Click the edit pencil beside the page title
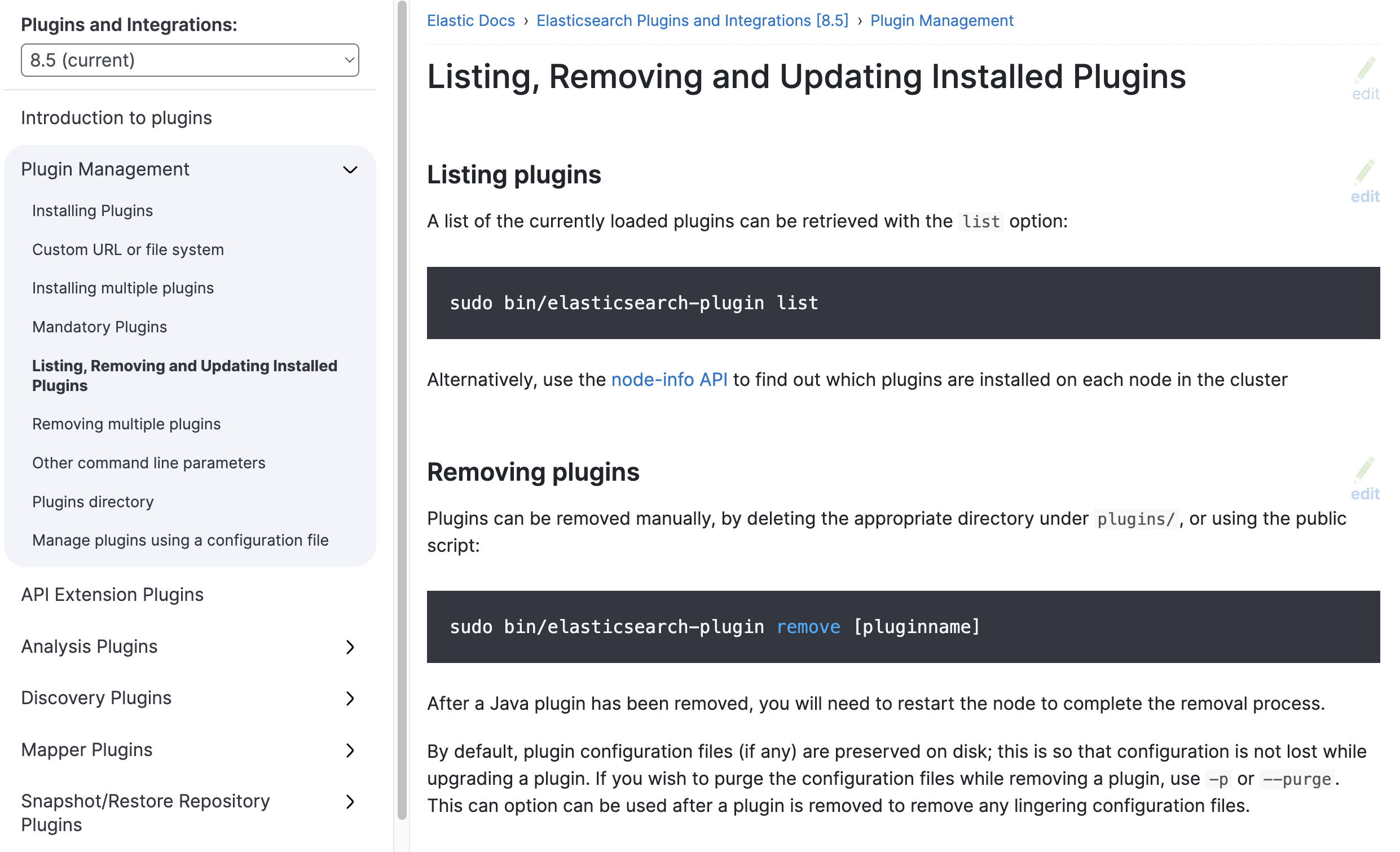 (1365, 80)
